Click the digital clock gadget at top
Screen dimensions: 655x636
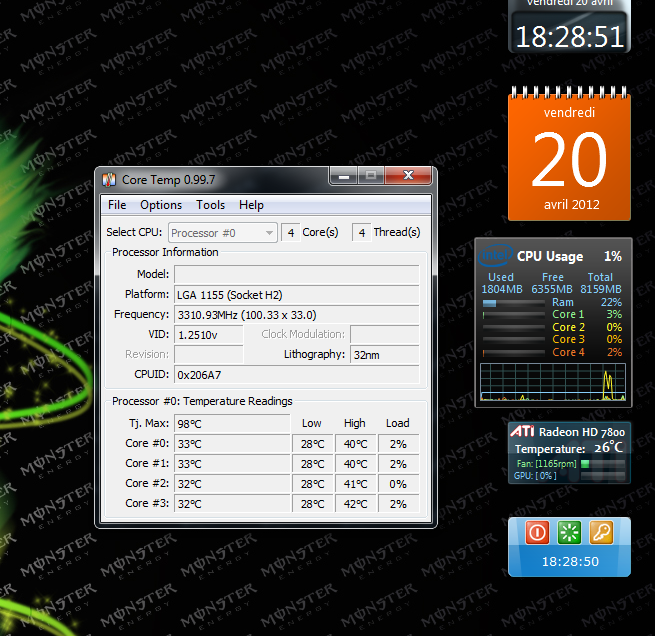click(x=569, y=30)
